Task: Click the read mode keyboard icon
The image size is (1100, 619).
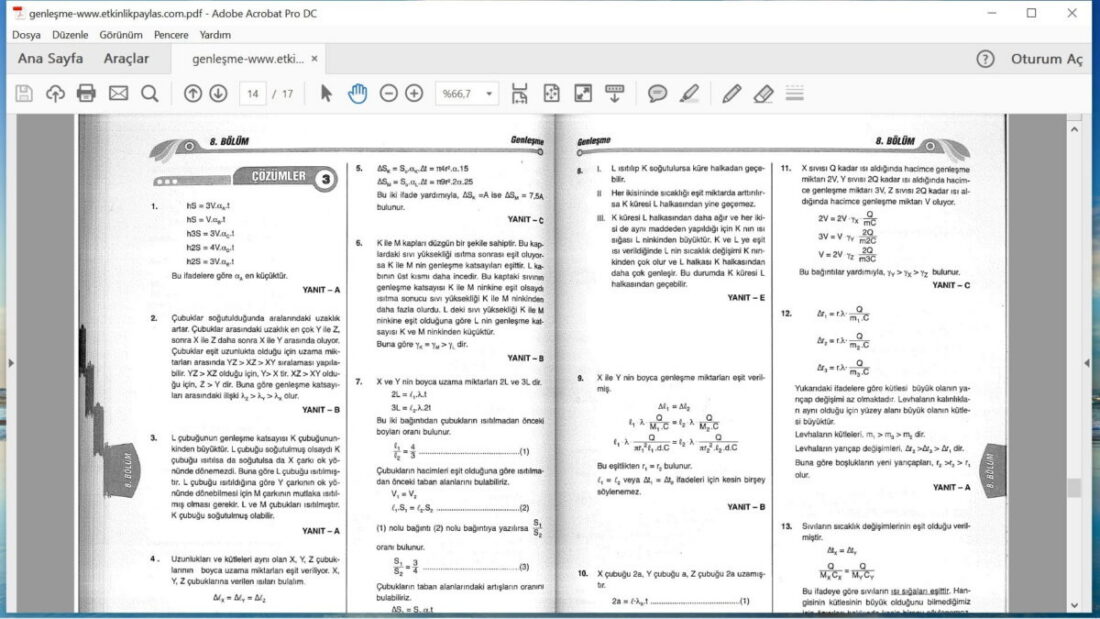Action: click(615, 93)
